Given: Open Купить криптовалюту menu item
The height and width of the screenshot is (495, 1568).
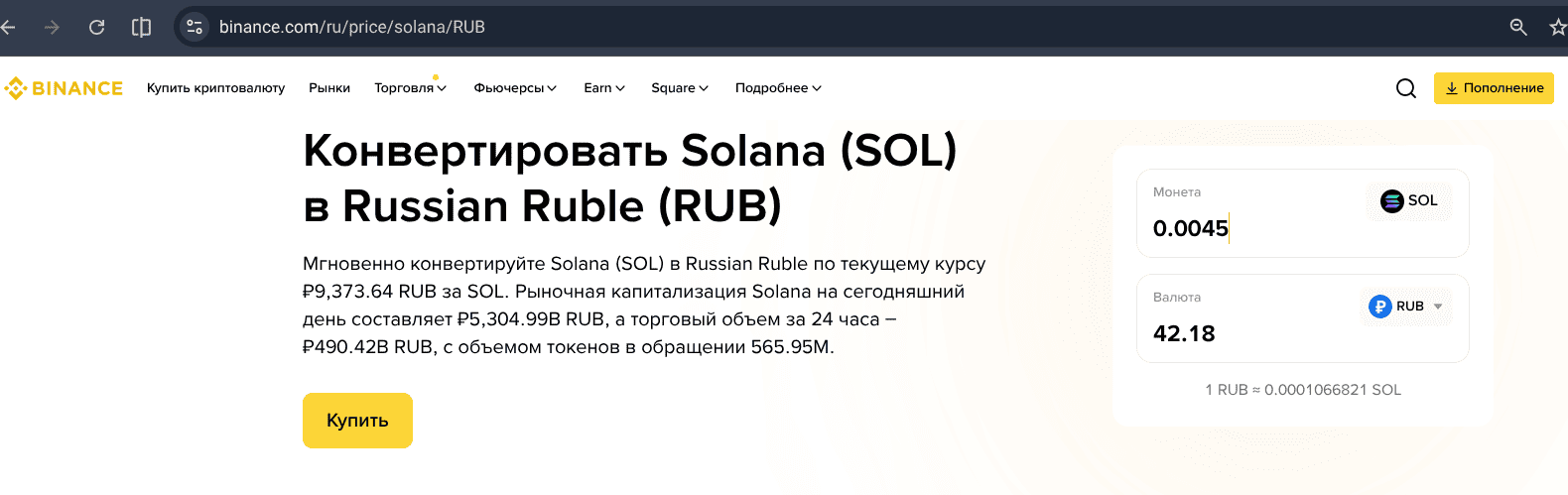Looking at the screenshot, I should tap(215, 88).
